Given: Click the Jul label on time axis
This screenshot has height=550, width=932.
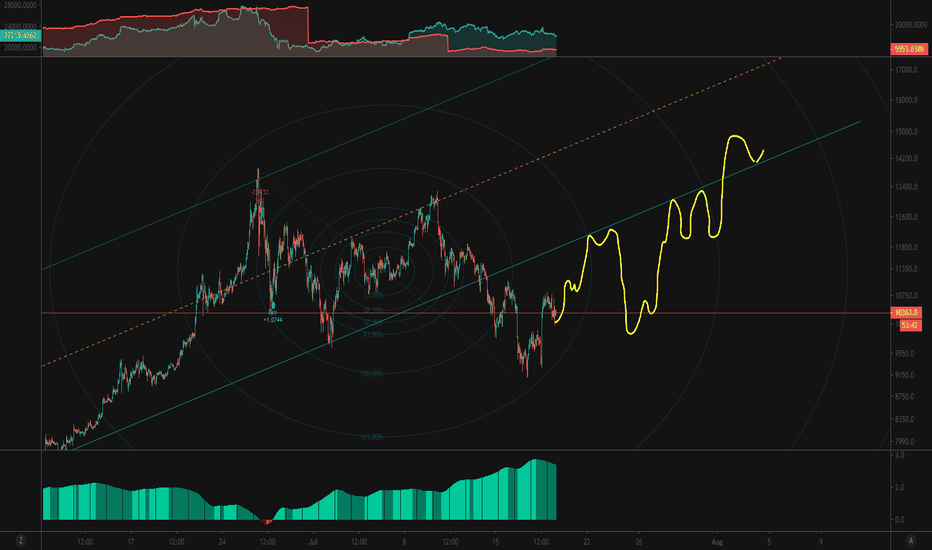Looking at the screenshot, I should 313,542.
